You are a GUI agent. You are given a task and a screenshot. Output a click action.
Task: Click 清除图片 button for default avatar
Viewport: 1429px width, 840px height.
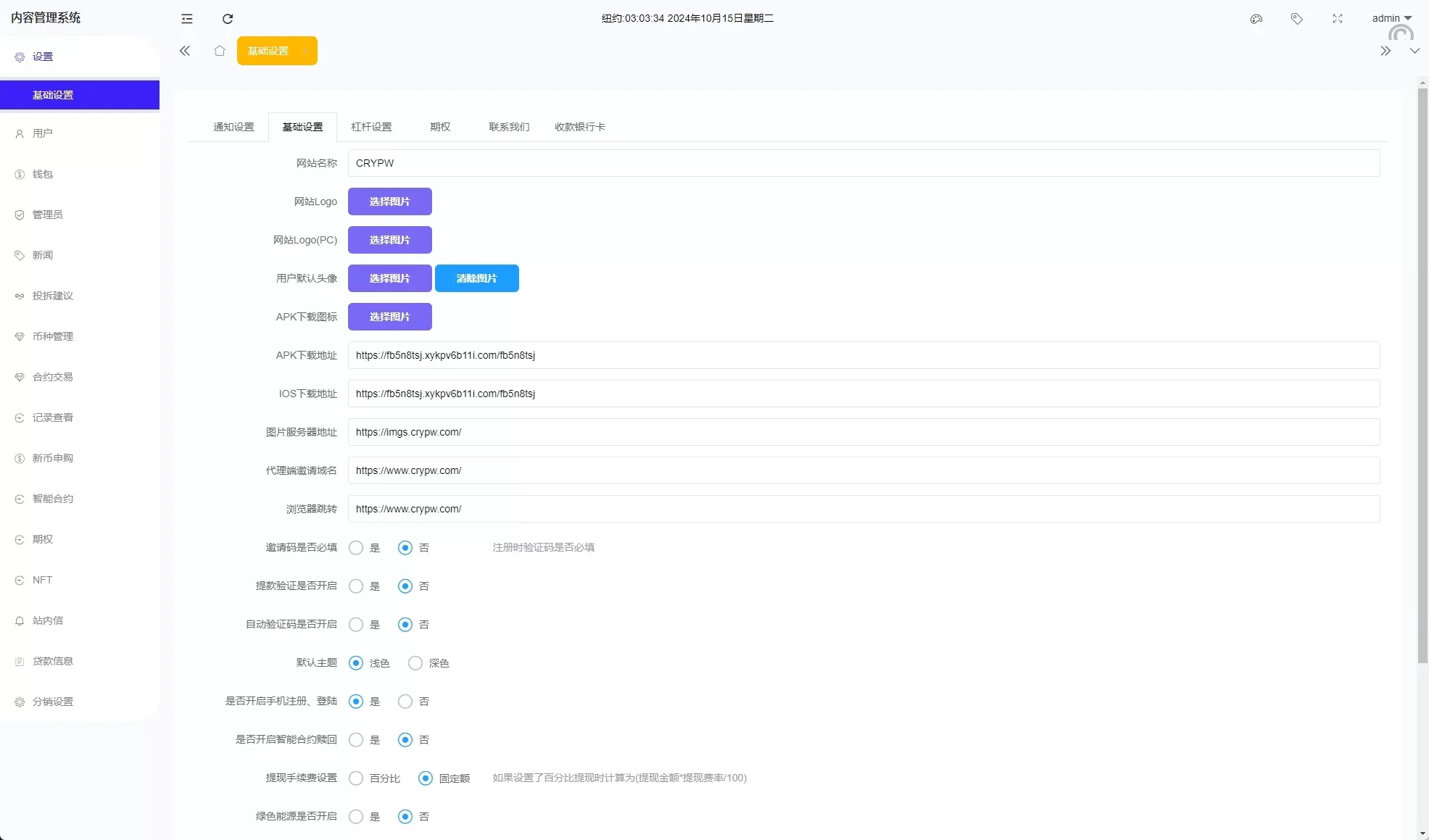pos(476,278)
